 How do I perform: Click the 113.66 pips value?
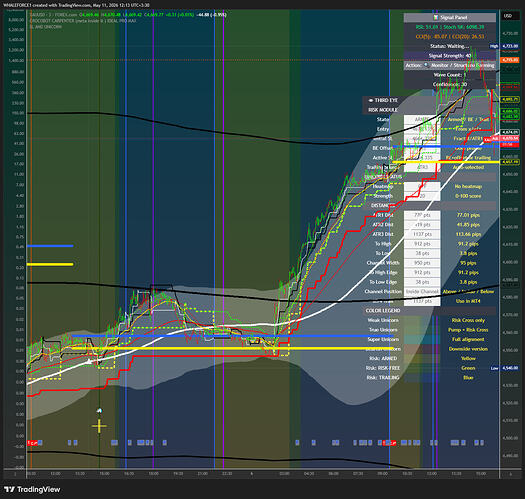click(468, 234)
